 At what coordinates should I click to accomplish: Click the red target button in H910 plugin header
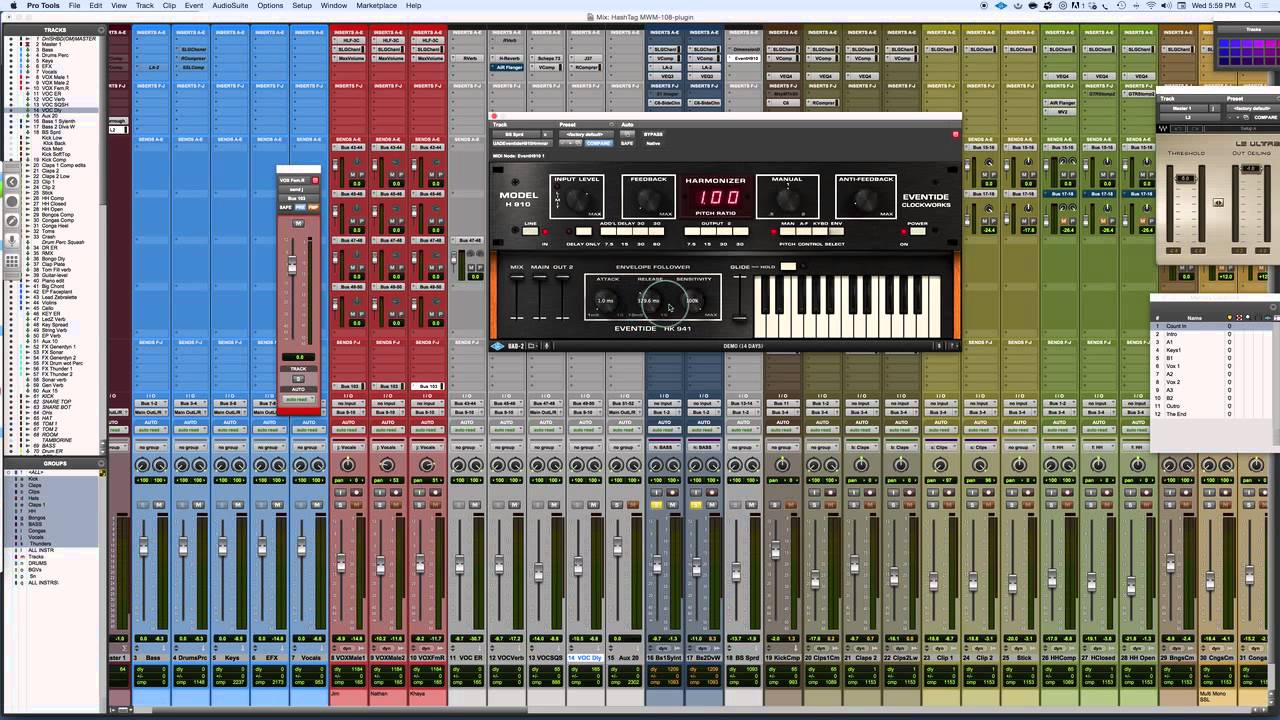[x=955, y=134]
